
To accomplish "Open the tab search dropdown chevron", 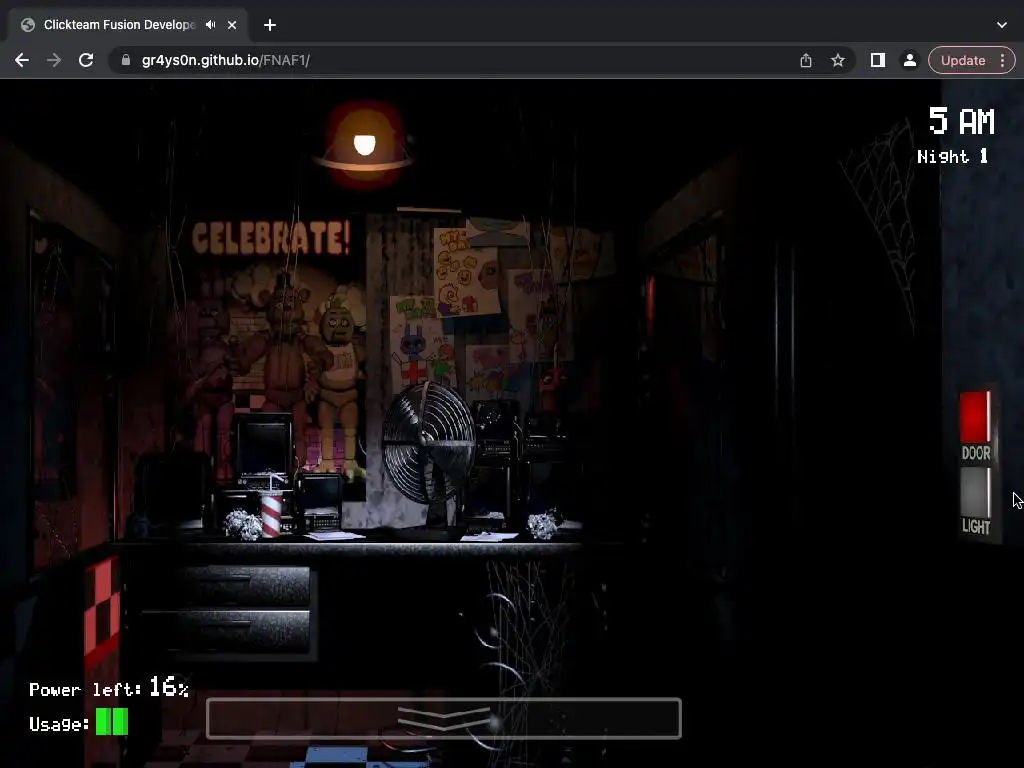I will pos(1002,25).
